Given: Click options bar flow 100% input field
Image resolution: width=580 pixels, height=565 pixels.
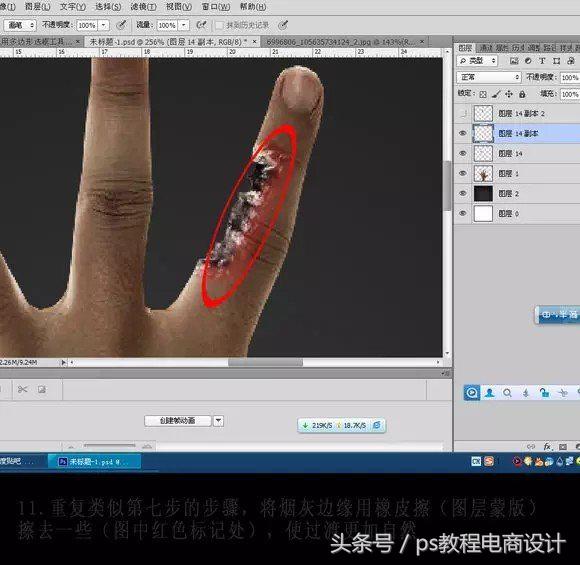Looking at the screenshot, I should click(168, 25).
